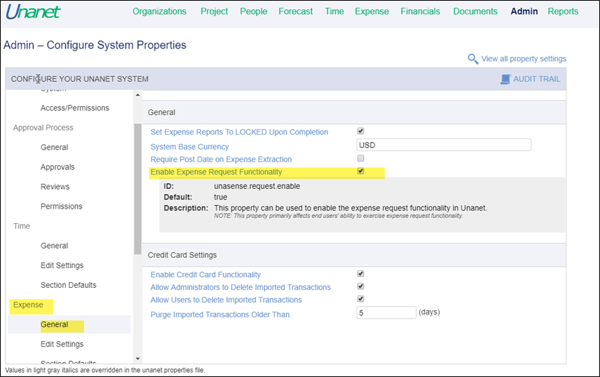The height and width of the screenshot is (377, 600).
Task: Select the Expense section heading in sidebar
Action: click(28, 305)
